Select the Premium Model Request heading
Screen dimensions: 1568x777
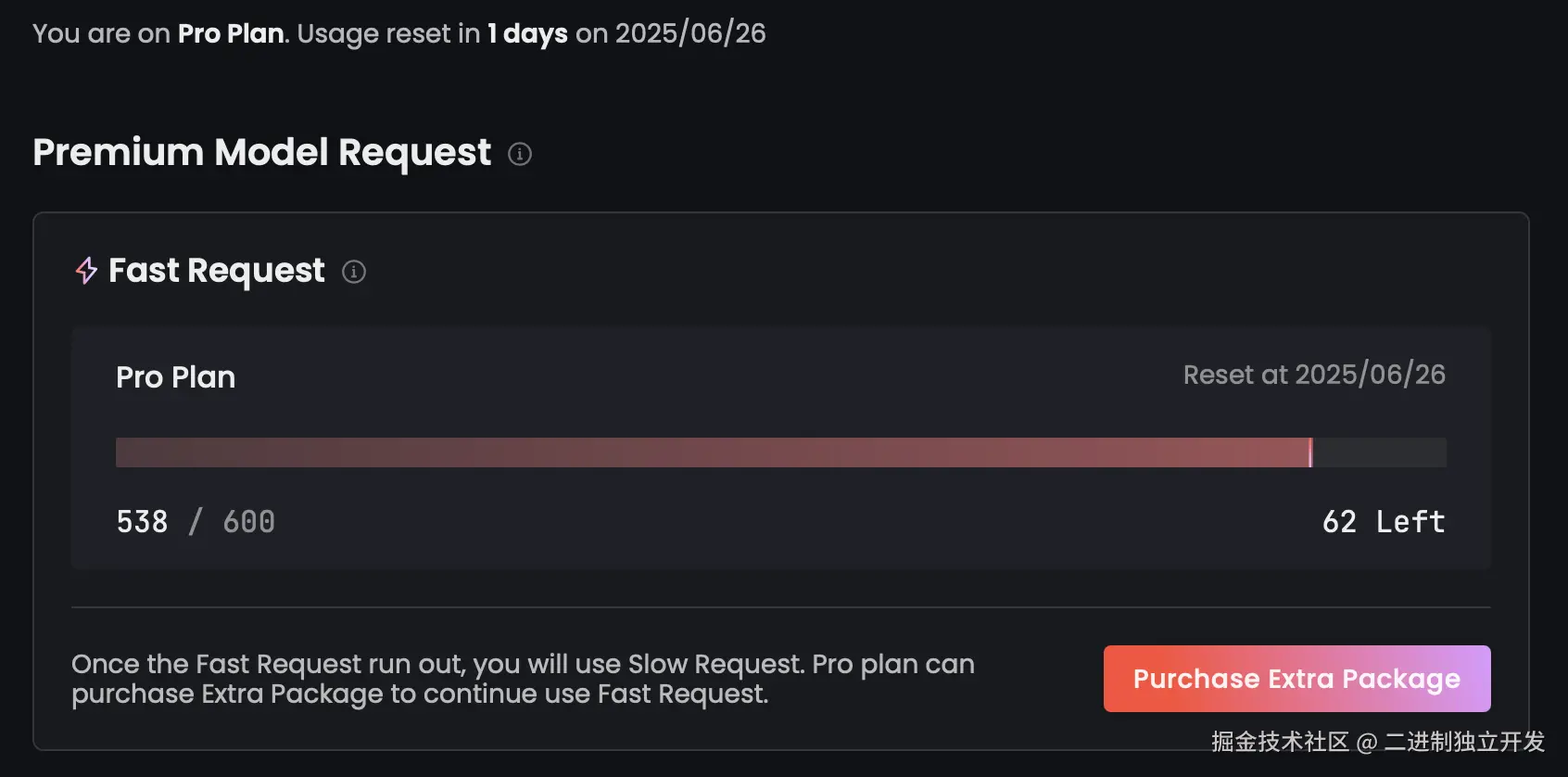[261, 153]
